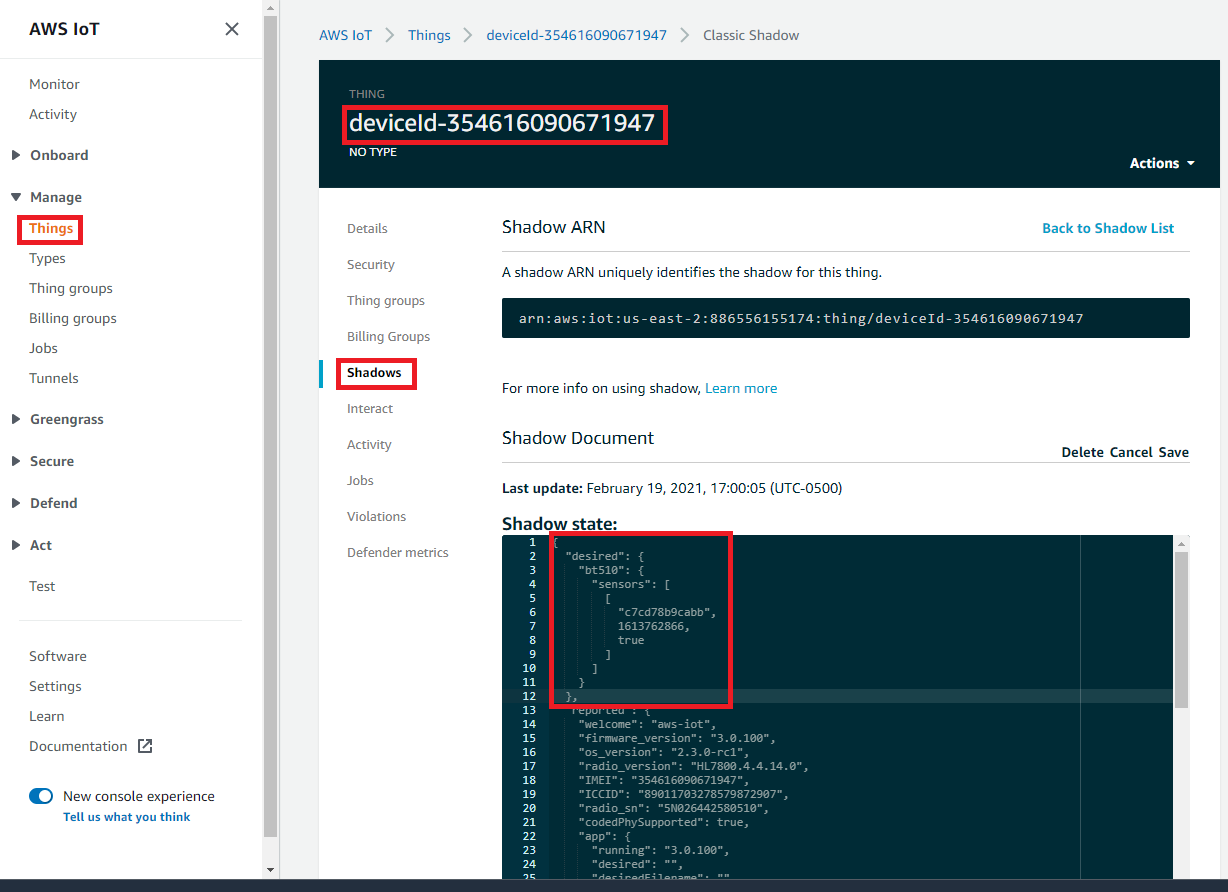This screenshot has width=1228, height=892.
Task: Click the scroll up arrow of code editor
Action: tap(1182, 543)
